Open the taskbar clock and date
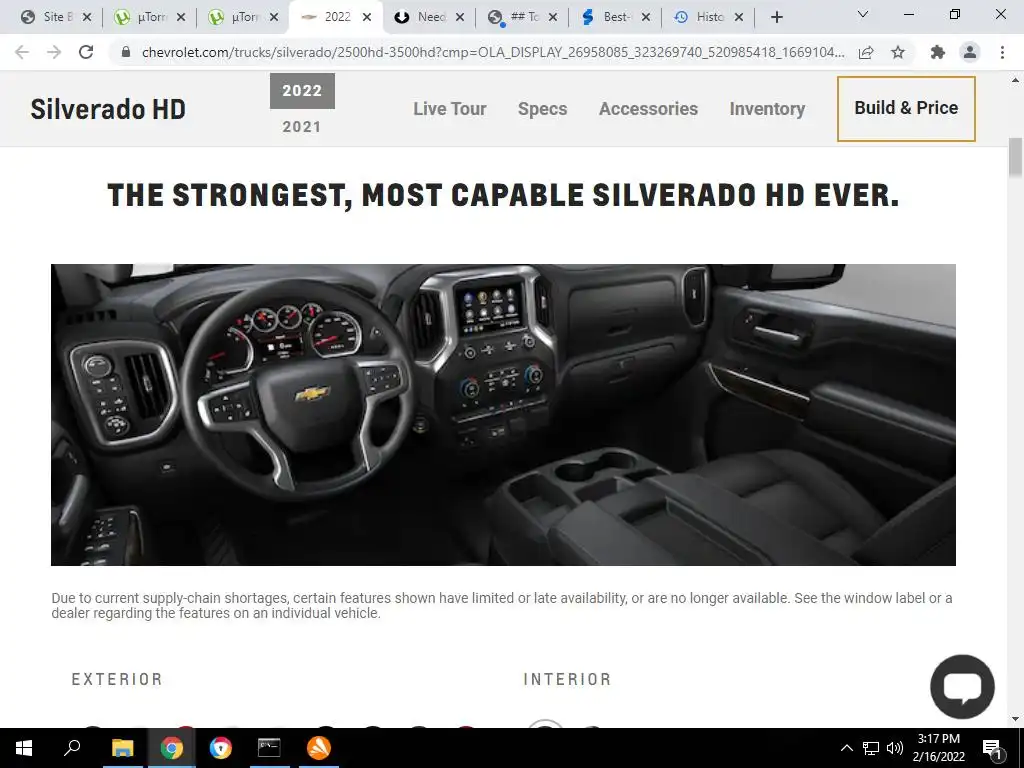Image resolution: width=1024 pixels, height=768 pixels. pyautogui.click(x=939, y=748)
